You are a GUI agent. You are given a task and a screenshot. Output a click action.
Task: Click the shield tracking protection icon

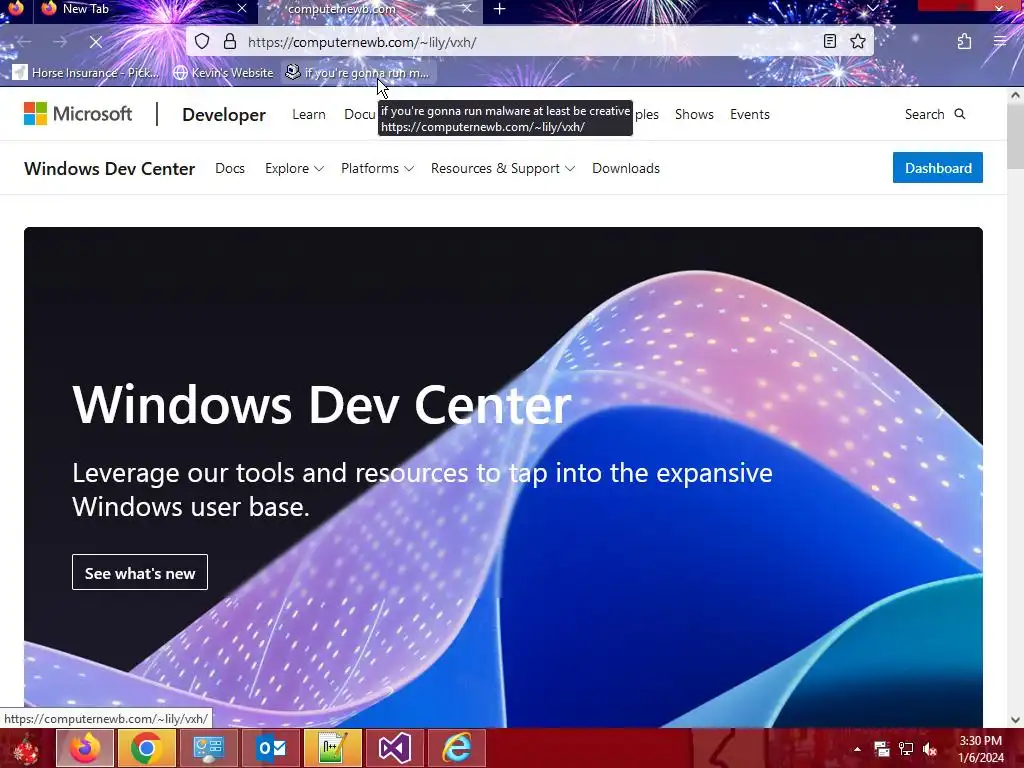click(x=202, y=42)
